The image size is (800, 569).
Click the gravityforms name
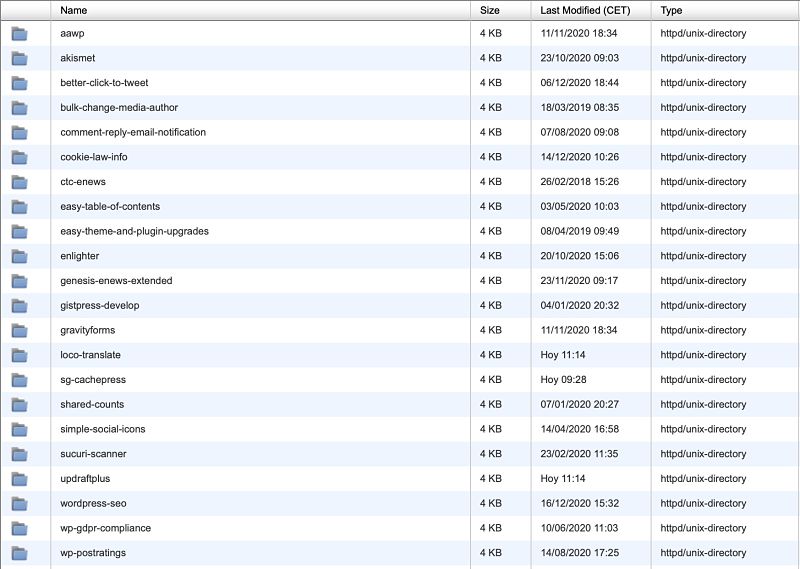tap(88, 330)
